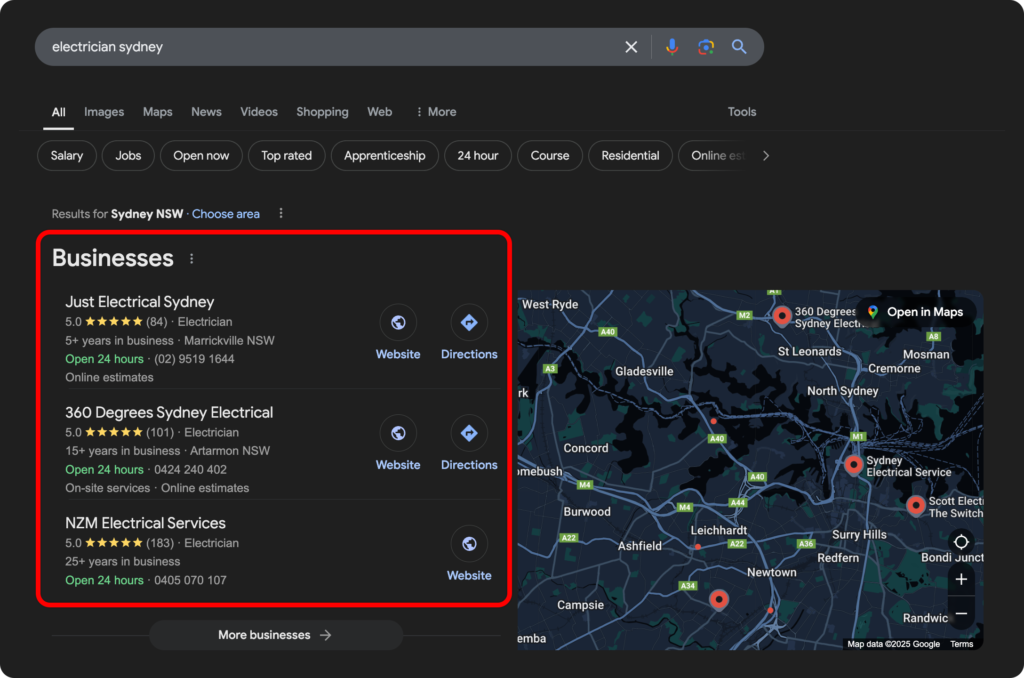Zoom in on the map with plus icon
The width and height of the screenshot is (1024, 678).
tap(961, 579)
